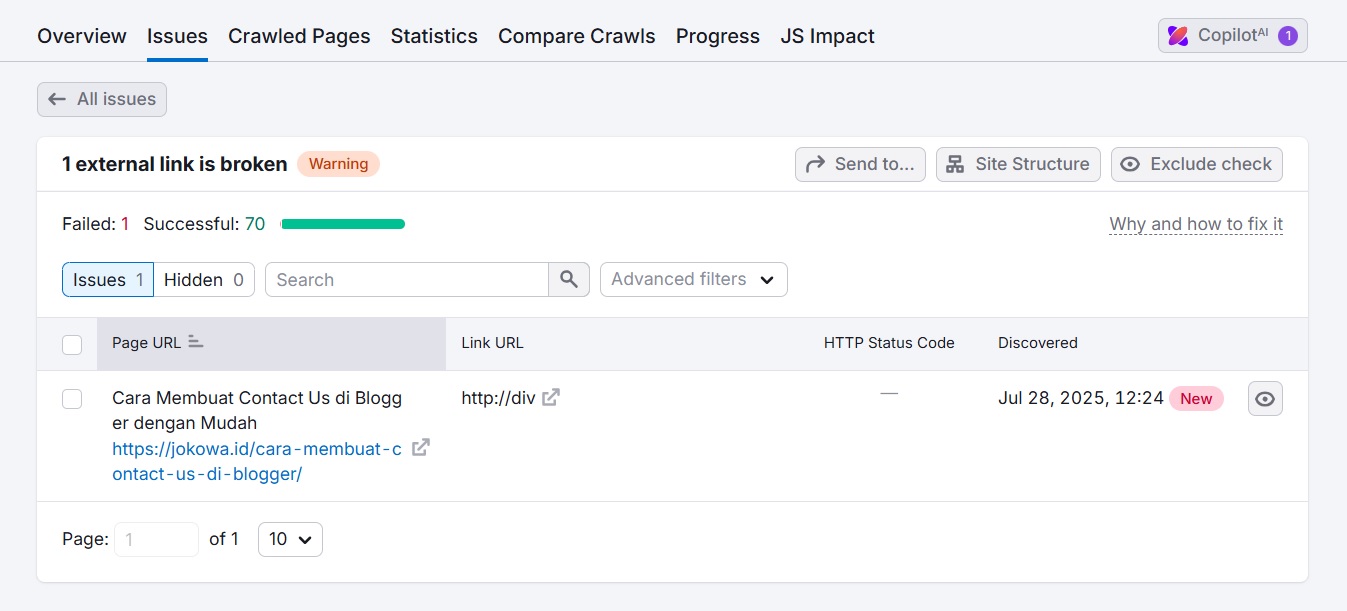Screen dimensions: 1347x611
Task: Click the search magnifier icon
Action: 568,279
